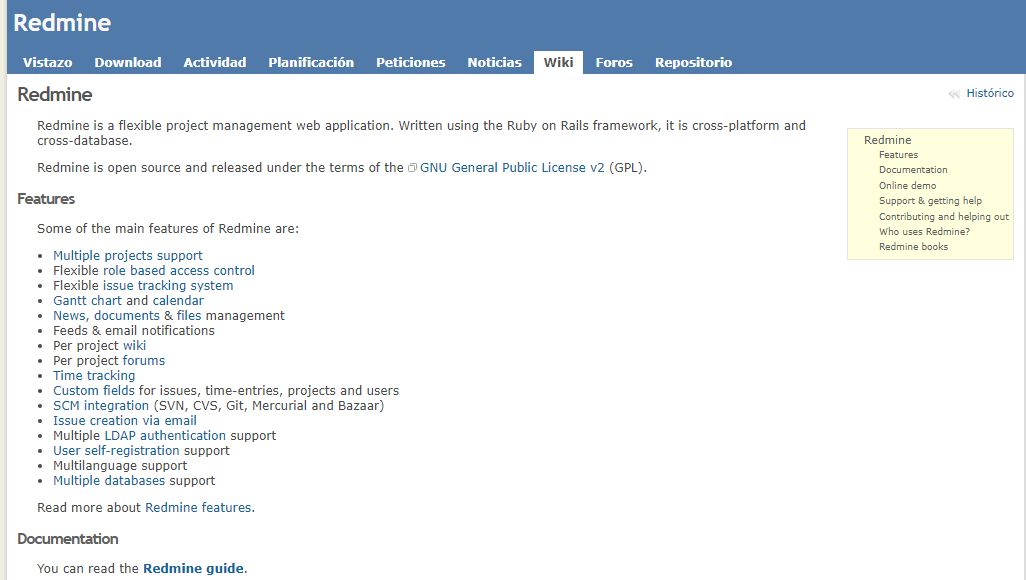1026x580 pixels.
Task: Click Issue creation via email link
Action: pyautogui.click(x=124, y=421)
